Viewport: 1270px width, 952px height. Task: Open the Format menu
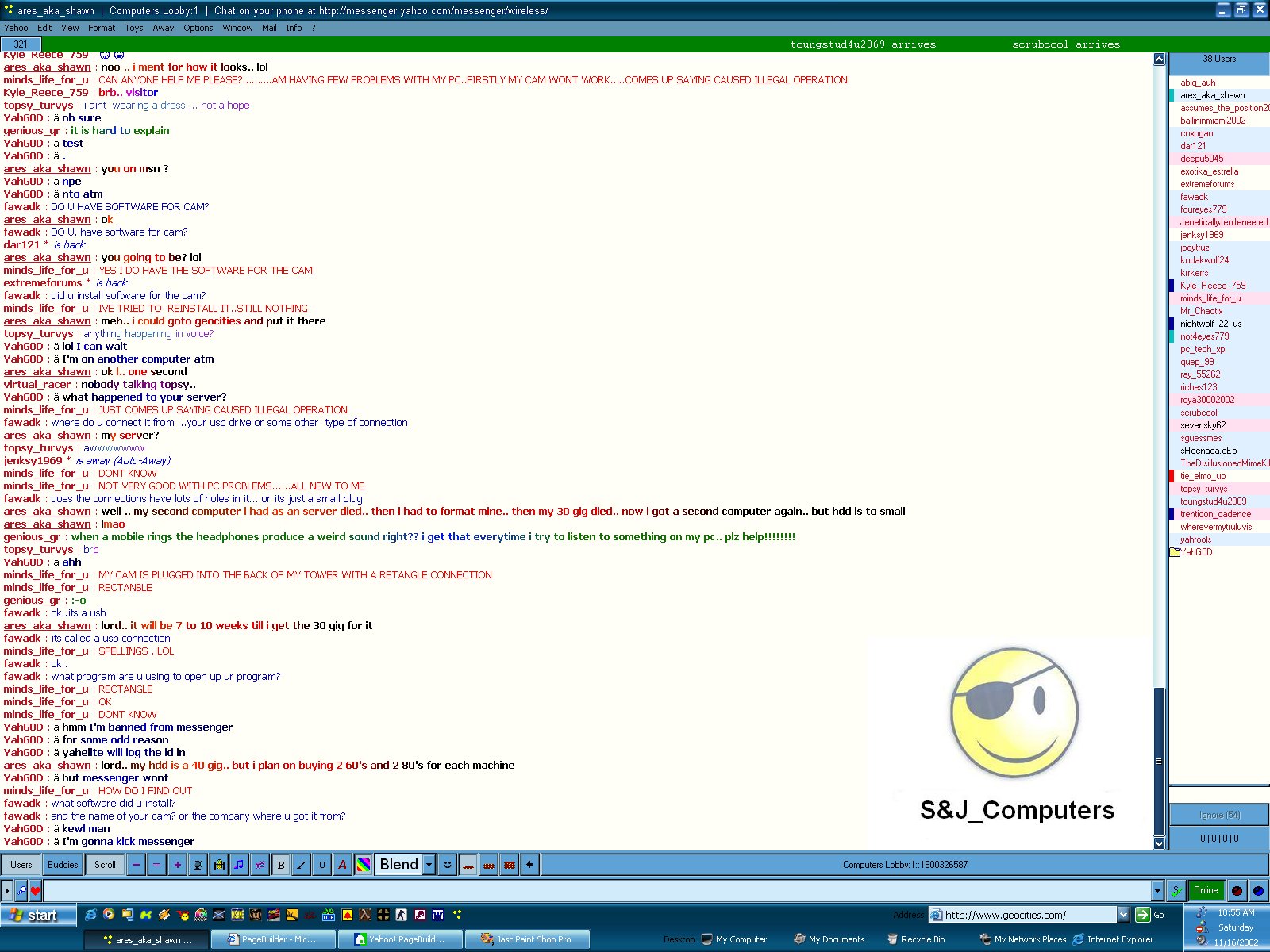coord(102,28)
